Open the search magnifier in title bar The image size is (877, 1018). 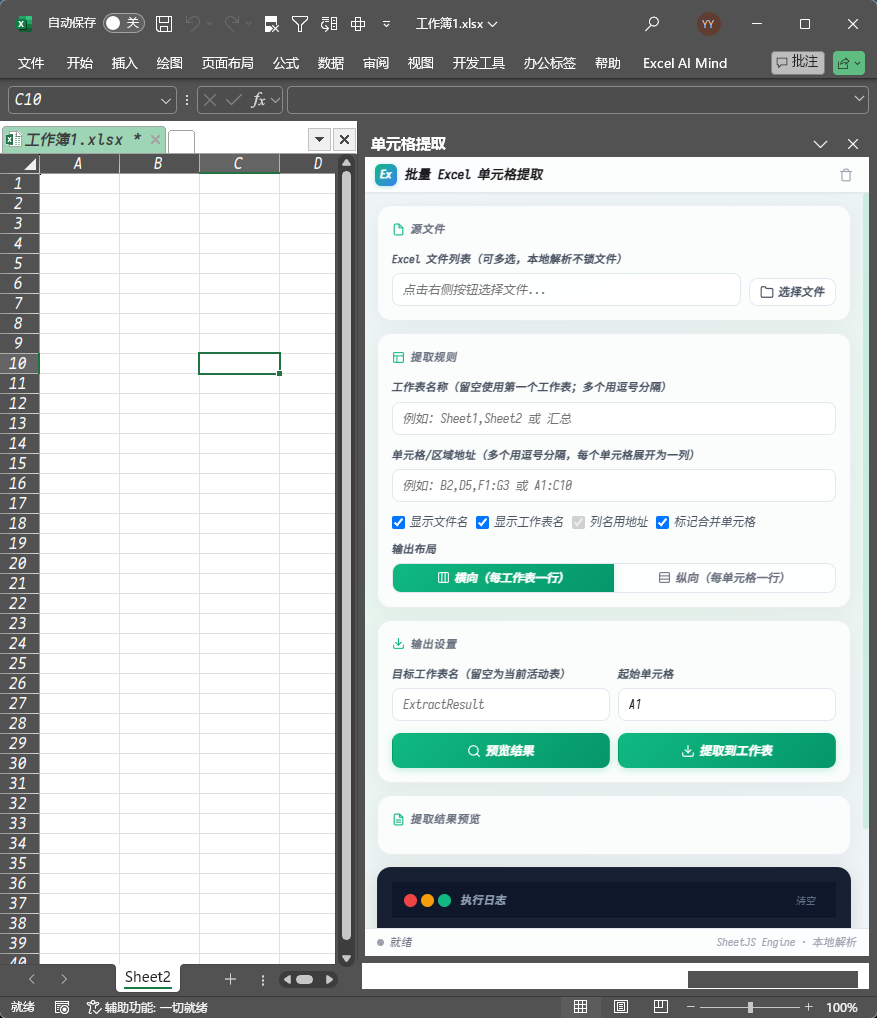point(652,24)
